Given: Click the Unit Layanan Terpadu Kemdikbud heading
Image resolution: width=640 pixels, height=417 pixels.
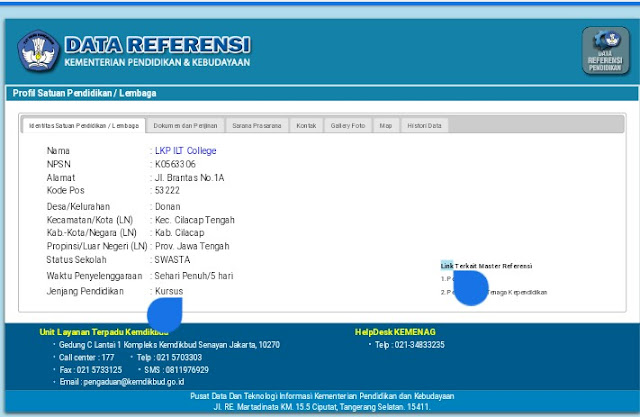Looking at the screenshot, I should [x=104, y=332].
